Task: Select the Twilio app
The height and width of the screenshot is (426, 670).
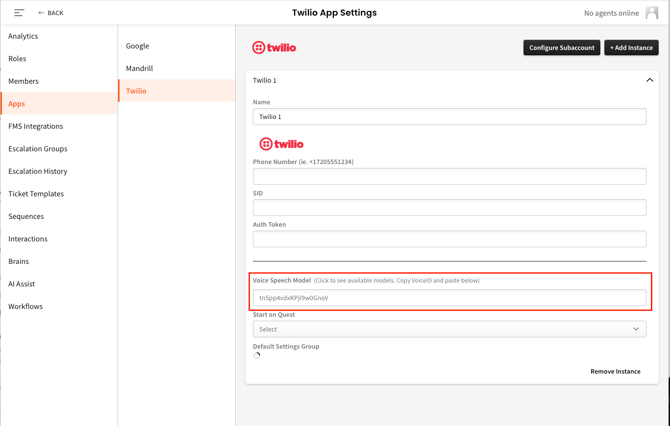Action: pos(176,91)
